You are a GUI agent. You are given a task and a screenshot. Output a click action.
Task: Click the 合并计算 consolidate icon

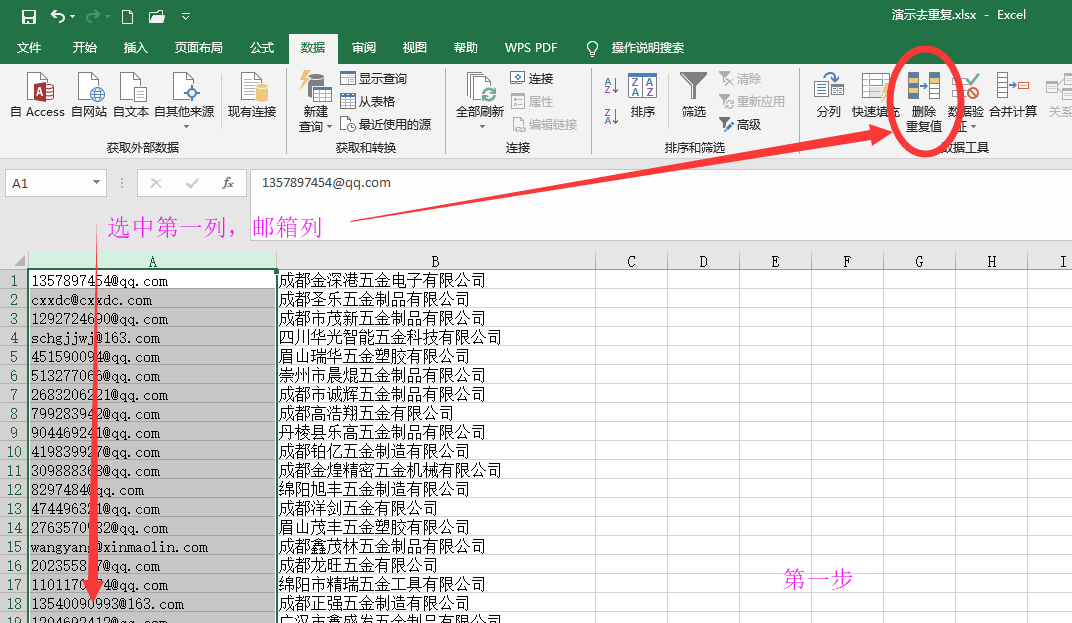(1013, 95)
